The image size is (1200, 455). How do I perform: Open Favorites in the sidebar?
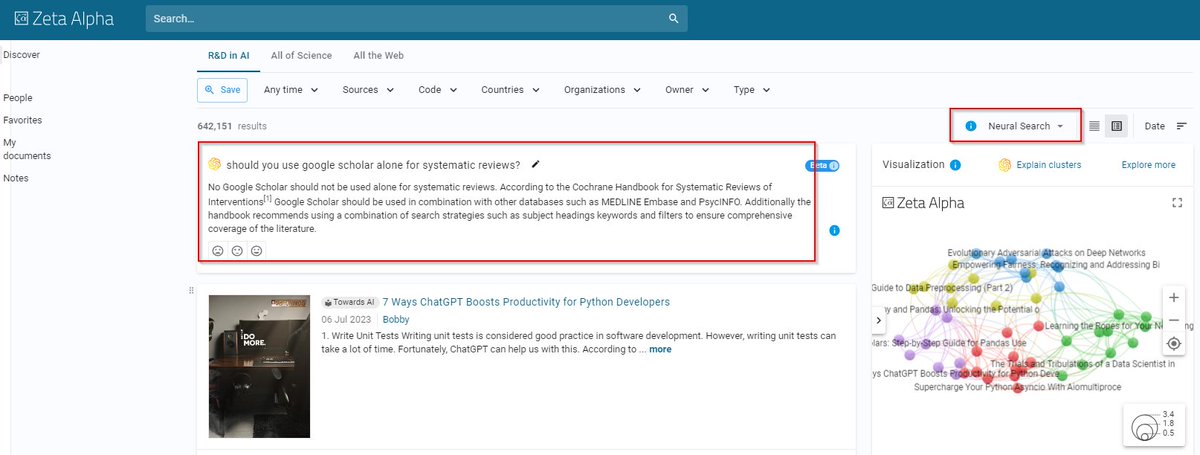(23, 120)
